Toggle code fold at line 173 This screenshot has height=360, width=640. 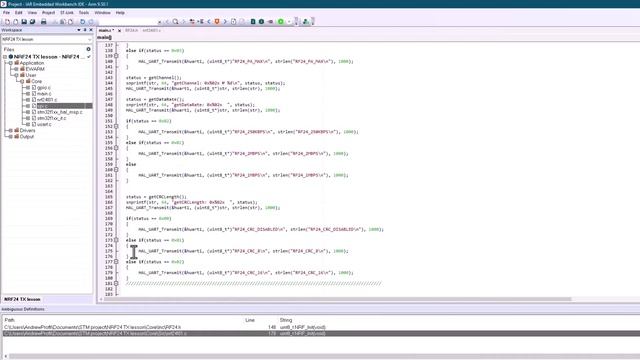click(x=116, y=240)
